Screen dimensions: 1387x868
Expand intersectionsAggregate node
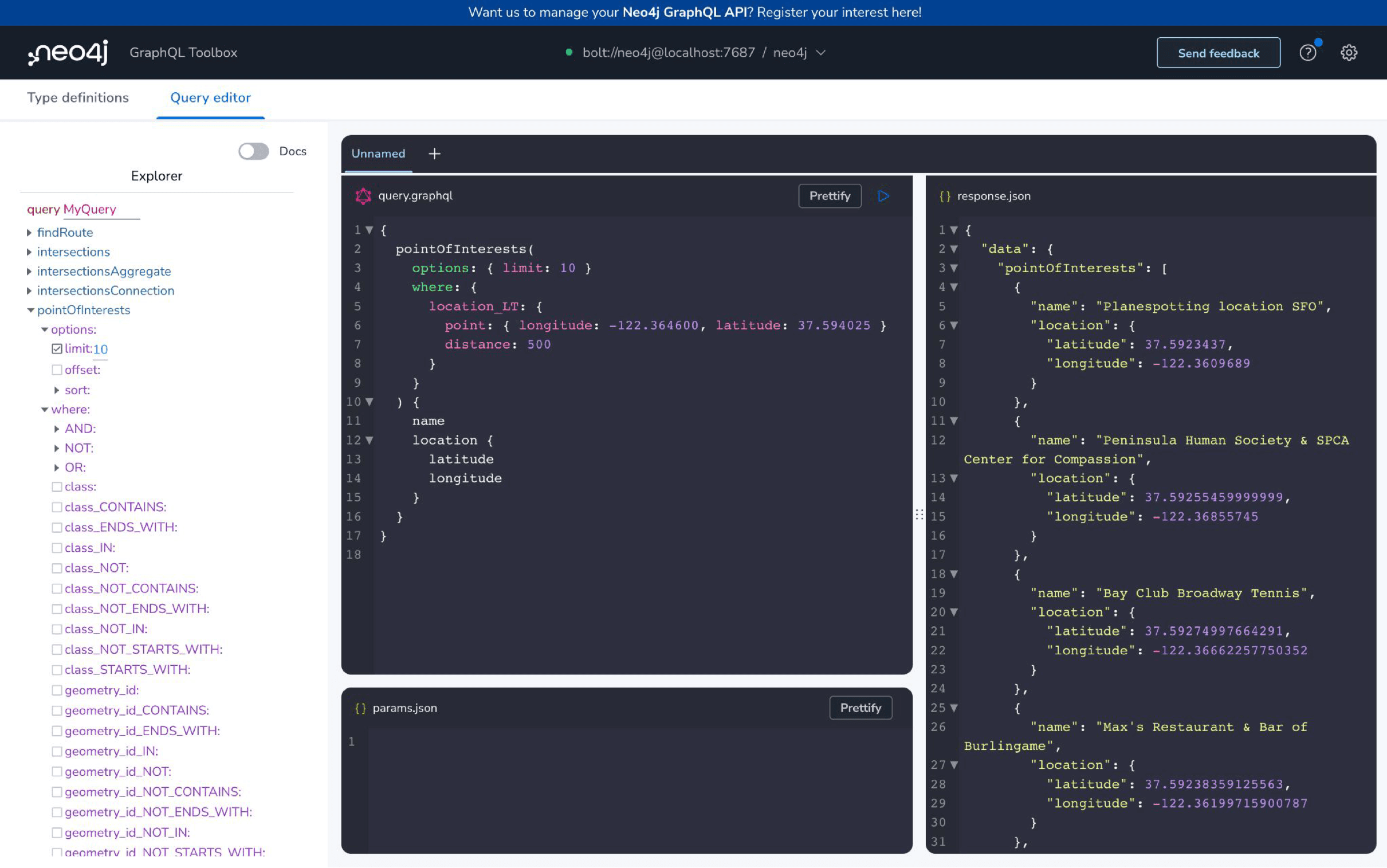pos(29,272)
